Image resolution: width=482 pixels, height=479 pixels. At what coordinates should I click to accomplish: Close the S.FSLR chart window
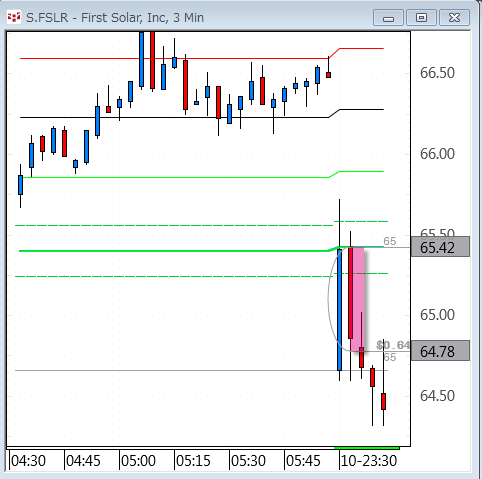454,18
